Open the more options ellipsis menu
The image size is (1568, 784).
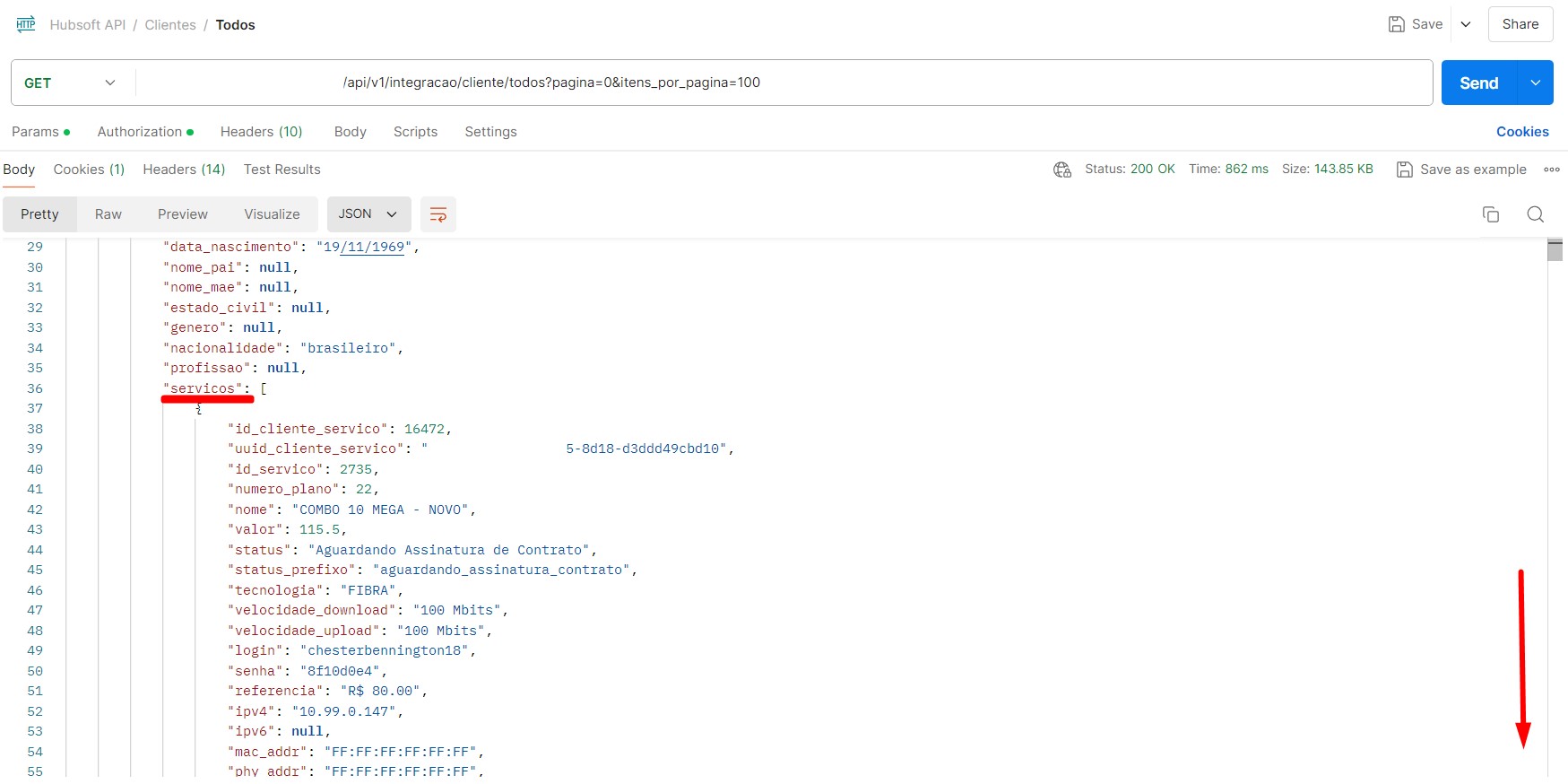click(x=1552, y=170)
